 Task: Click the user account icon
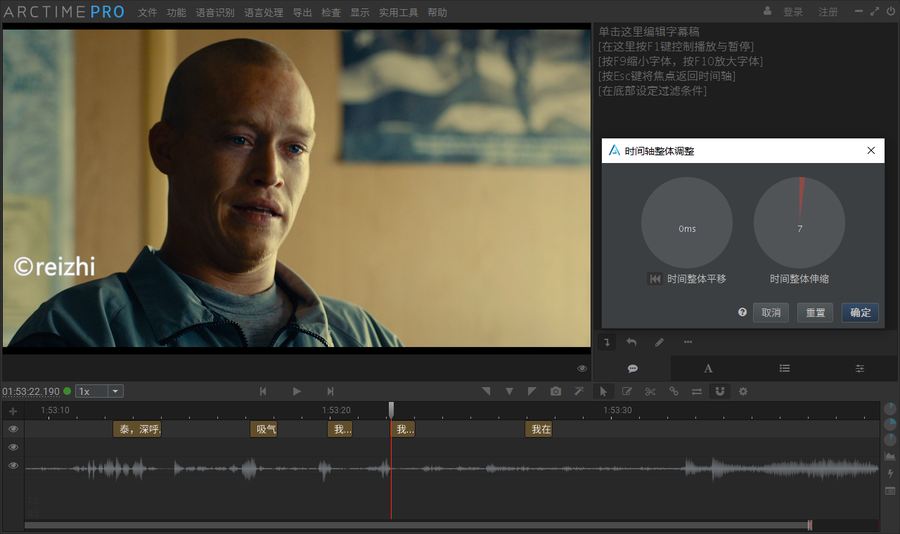767,11
